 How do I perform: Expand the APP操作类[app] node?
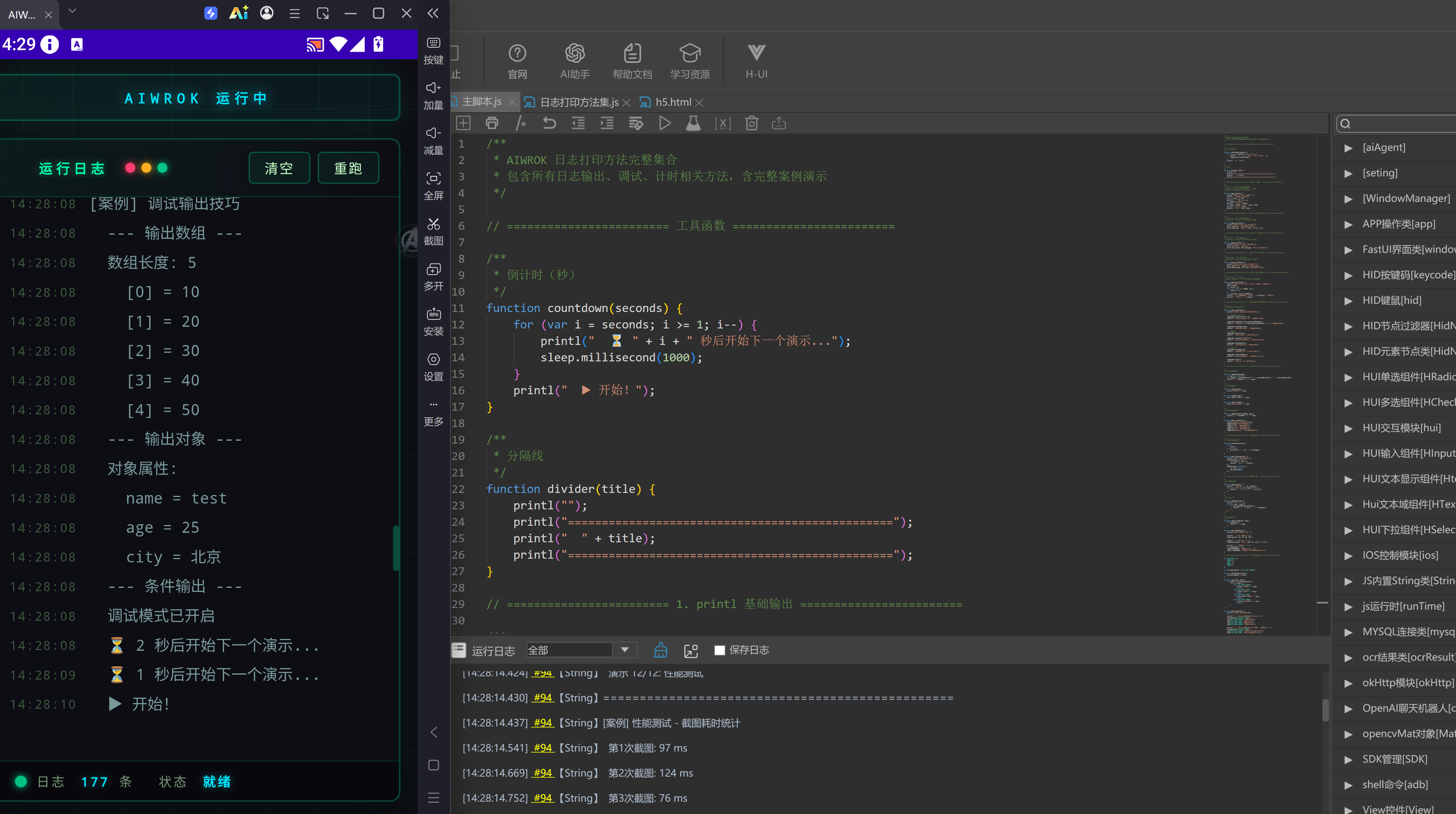point(1349,224)
